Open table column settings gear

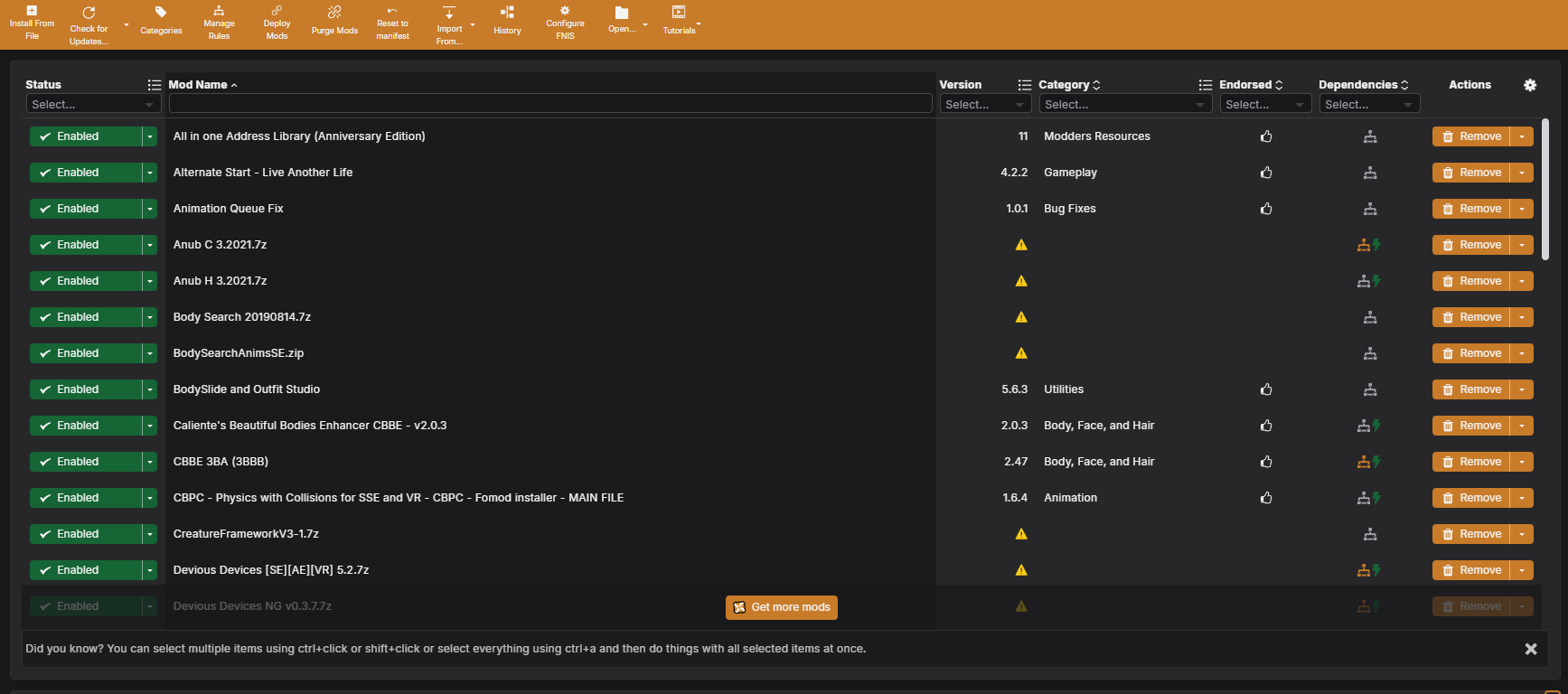click(1530, 85)
